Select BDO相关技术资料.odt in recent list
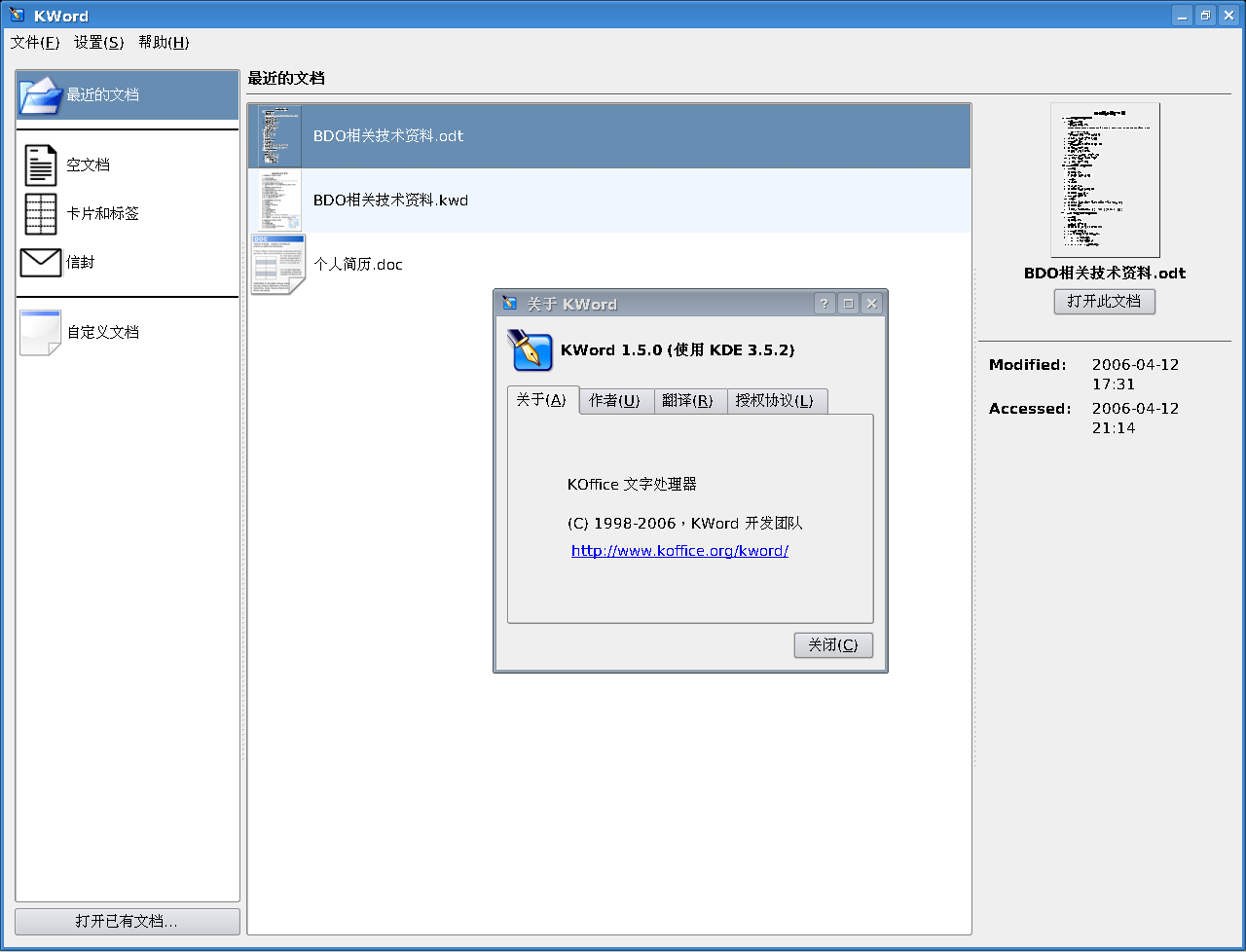Image resolution: width=1246 pixels, height=952 pixels. (609, 136)
